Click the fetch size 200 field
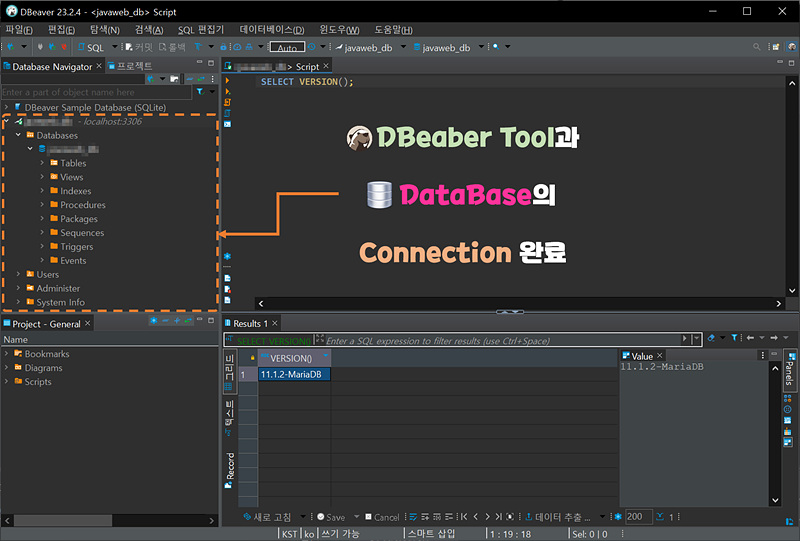The height and width of the screenshot is (541, 800). pyautogui.click(x=638, y=517)
